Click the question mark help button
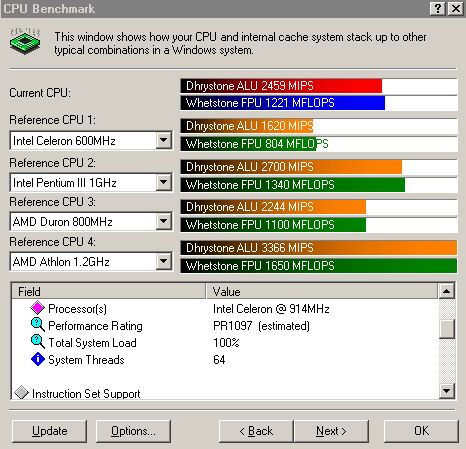Viewport: 466px width, 449px height. [438, 8]
